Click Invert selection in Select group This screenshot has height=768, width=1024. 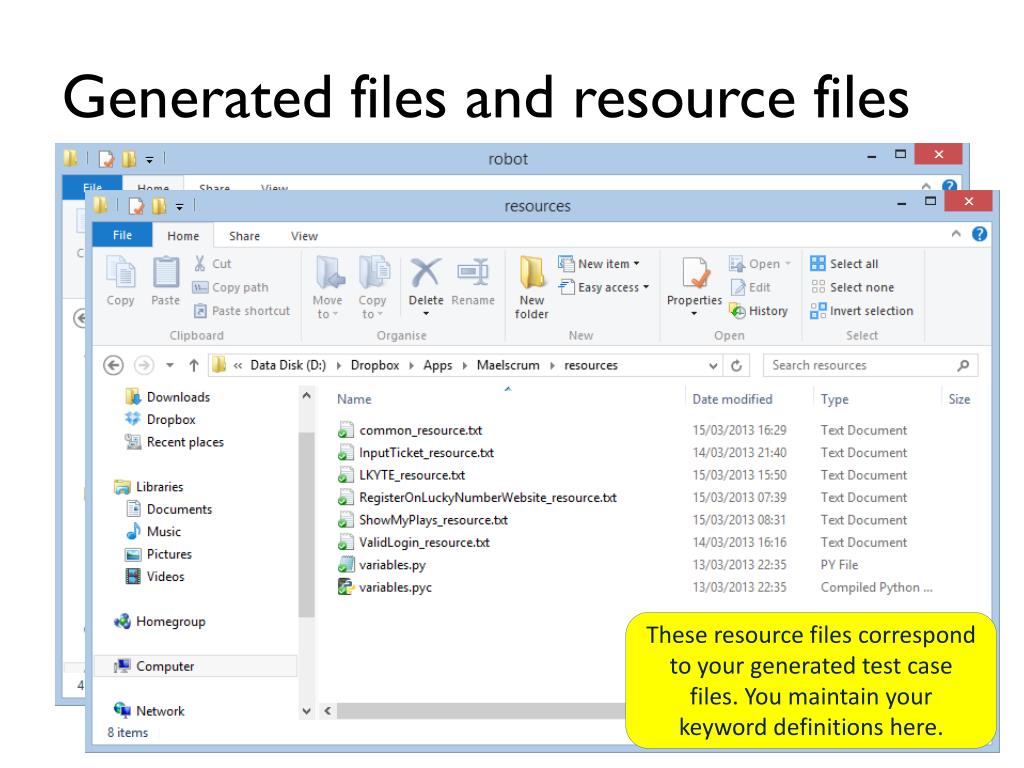click(861, 311)
